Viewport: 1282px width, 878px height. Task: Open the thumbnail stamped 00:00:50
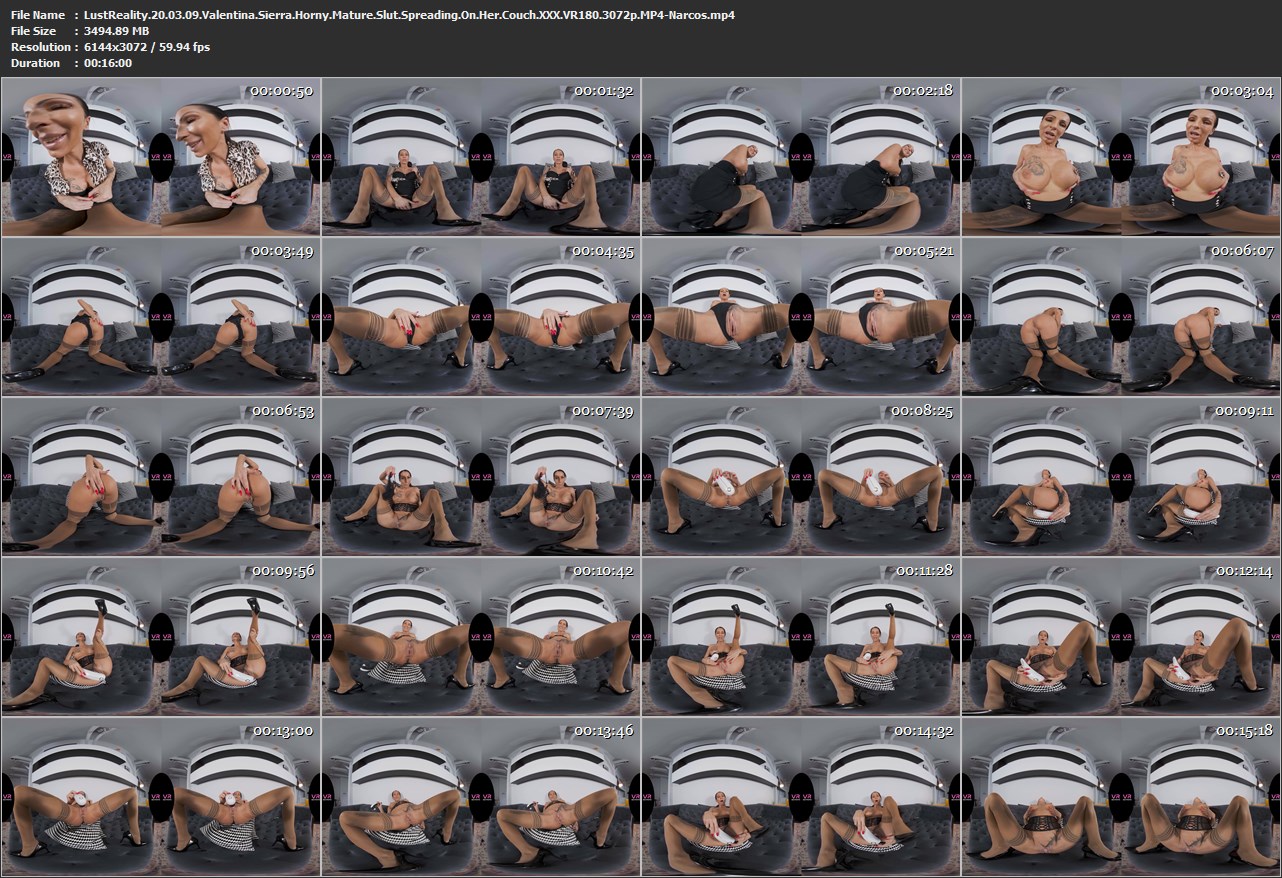[x=161, y=156]
